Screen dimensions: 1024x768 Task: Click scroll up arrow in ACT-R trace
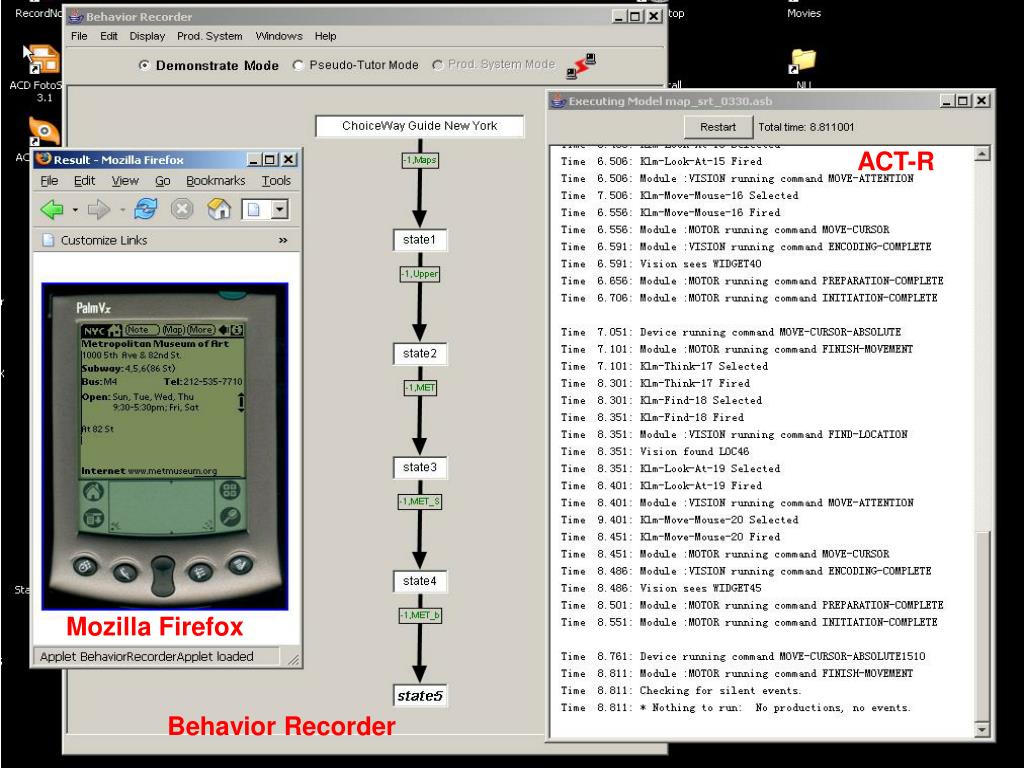[982, 154]
